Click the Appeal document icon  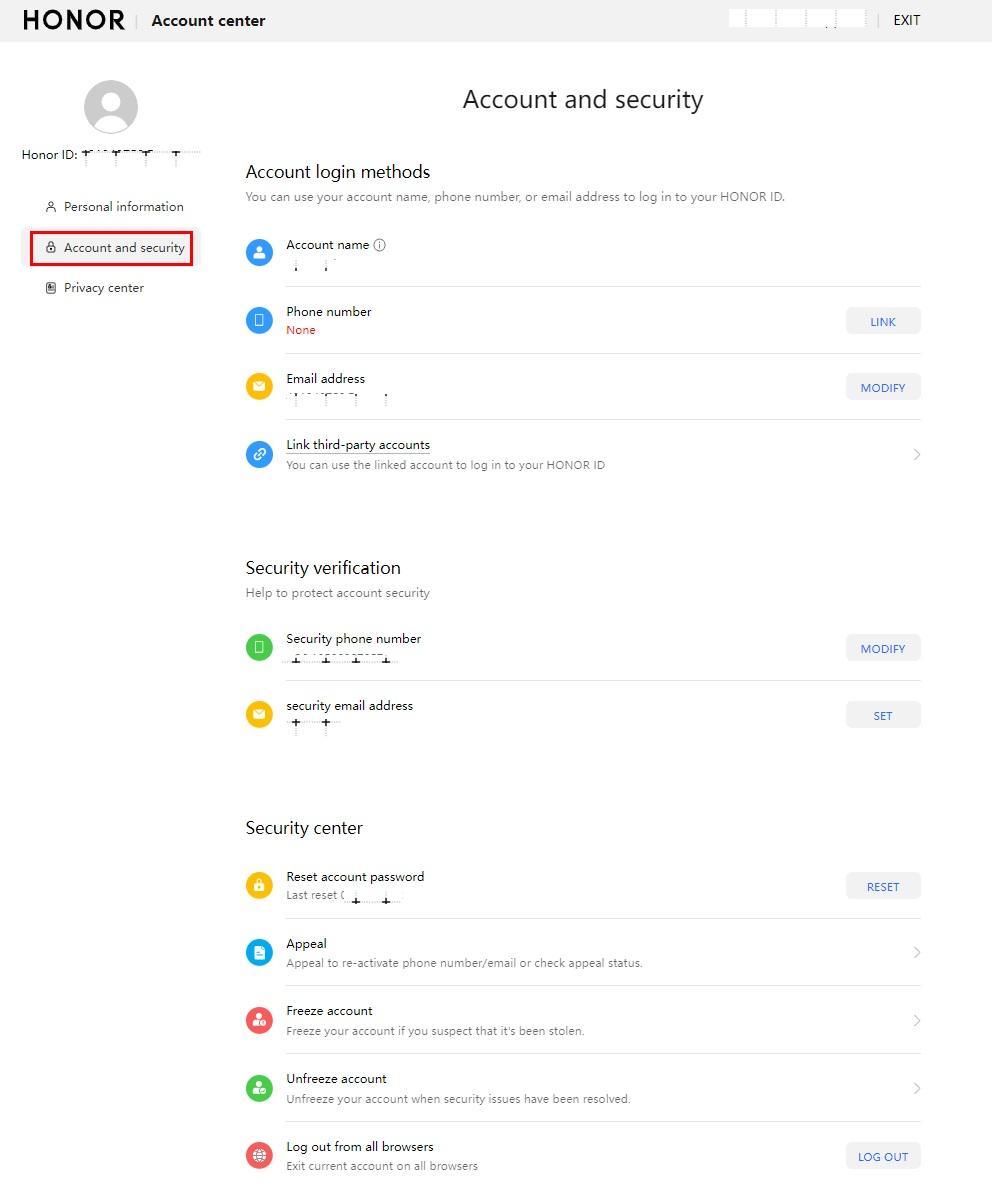pyautogui.click(x=259, y=952)
